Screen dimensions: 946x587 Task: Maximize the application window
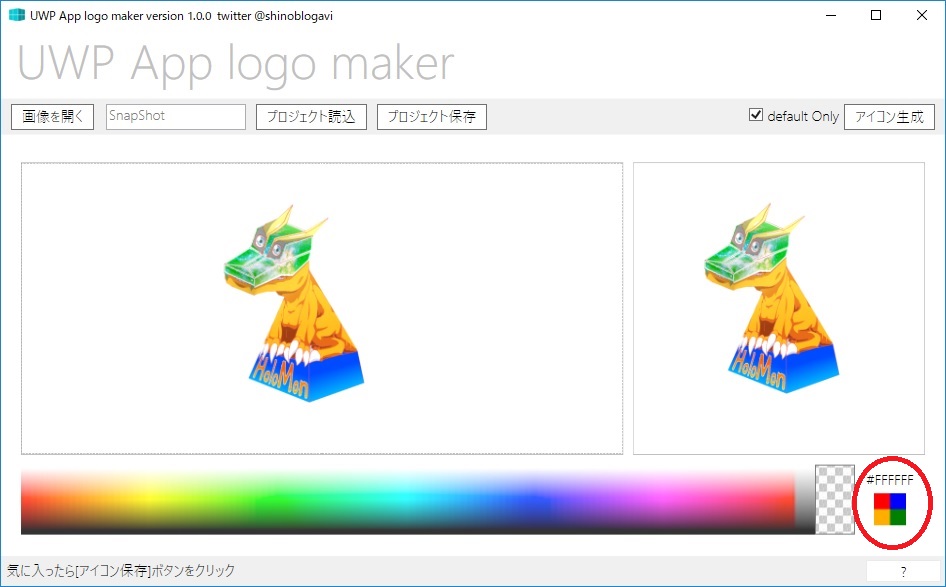coord(876,16)
